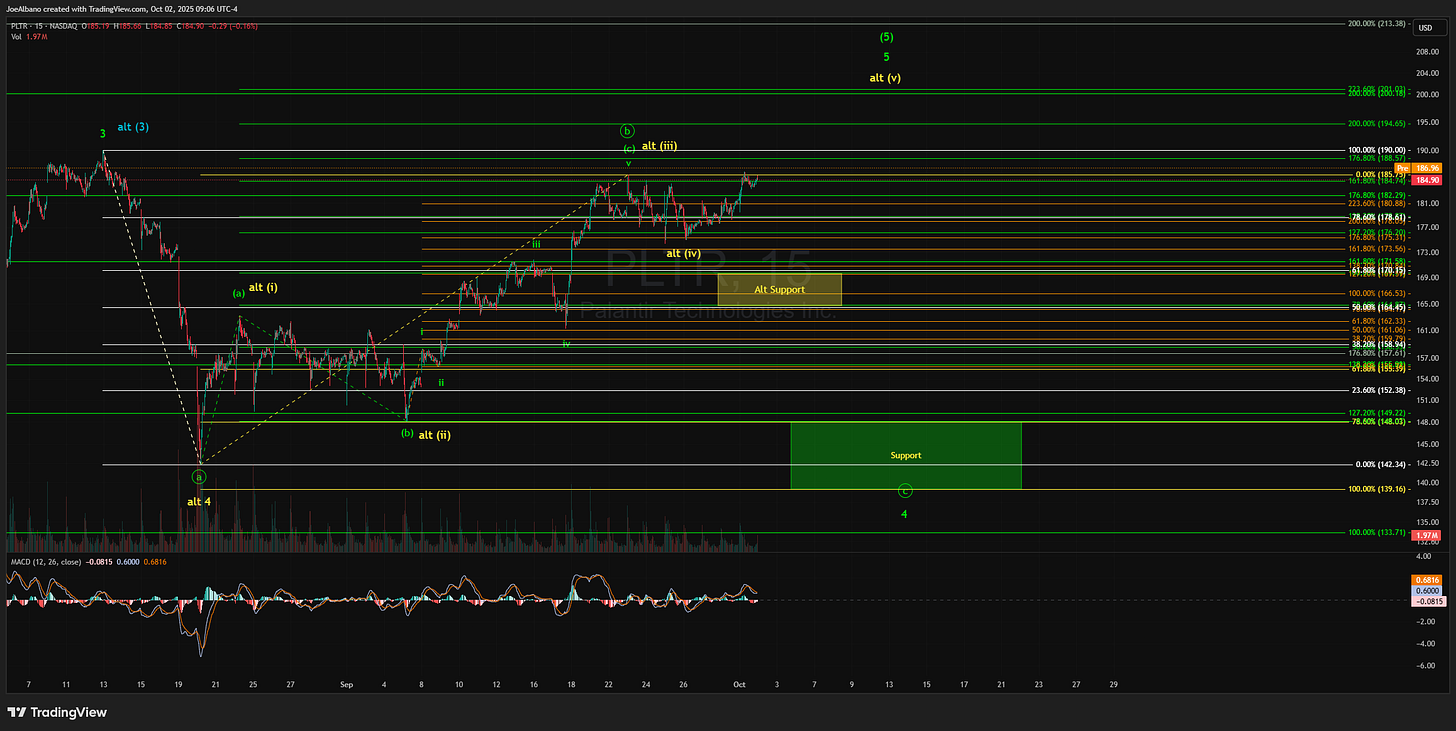The height and width of the screenshot is (731, 1456).
Task: Click the 23.60% (152.38) Fibonacci label
Action: pos(1377,391)
